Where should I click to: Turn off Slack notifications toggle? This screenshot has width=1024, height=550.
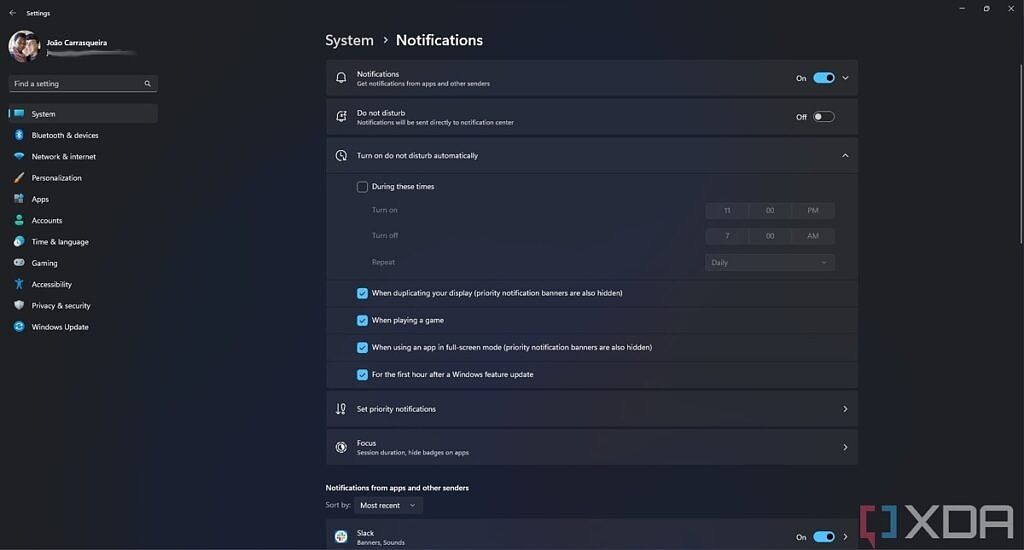pyautogui.click(x=824, y=537)
